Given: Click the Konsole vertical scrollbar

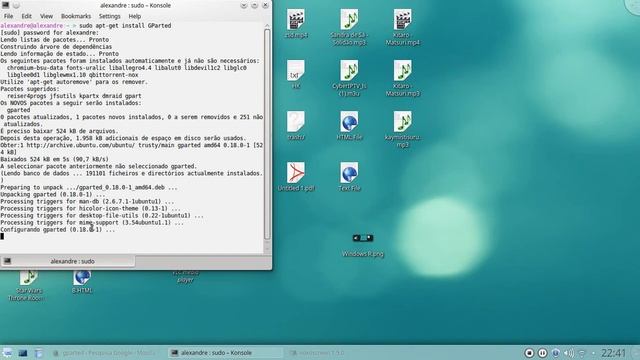Looking at the screenshot, I should coord(267,135).
